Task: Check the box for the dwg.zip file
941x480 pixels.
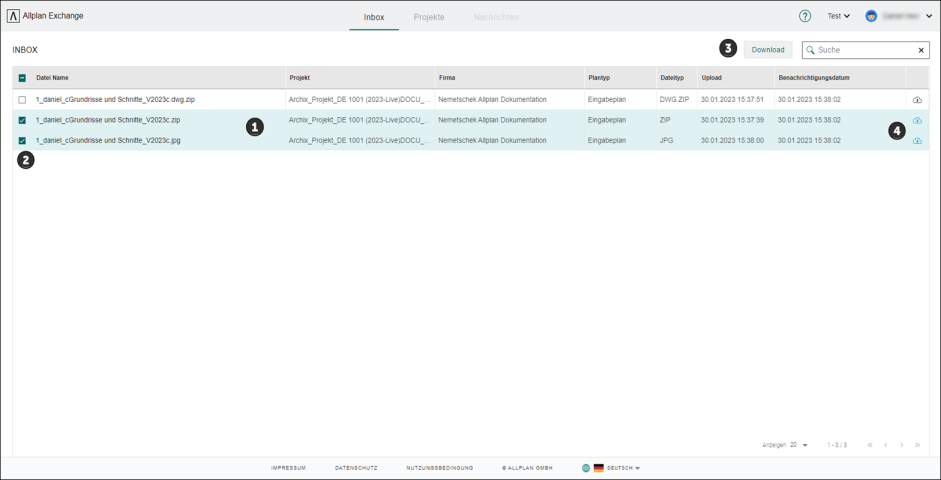Action: 22,100
